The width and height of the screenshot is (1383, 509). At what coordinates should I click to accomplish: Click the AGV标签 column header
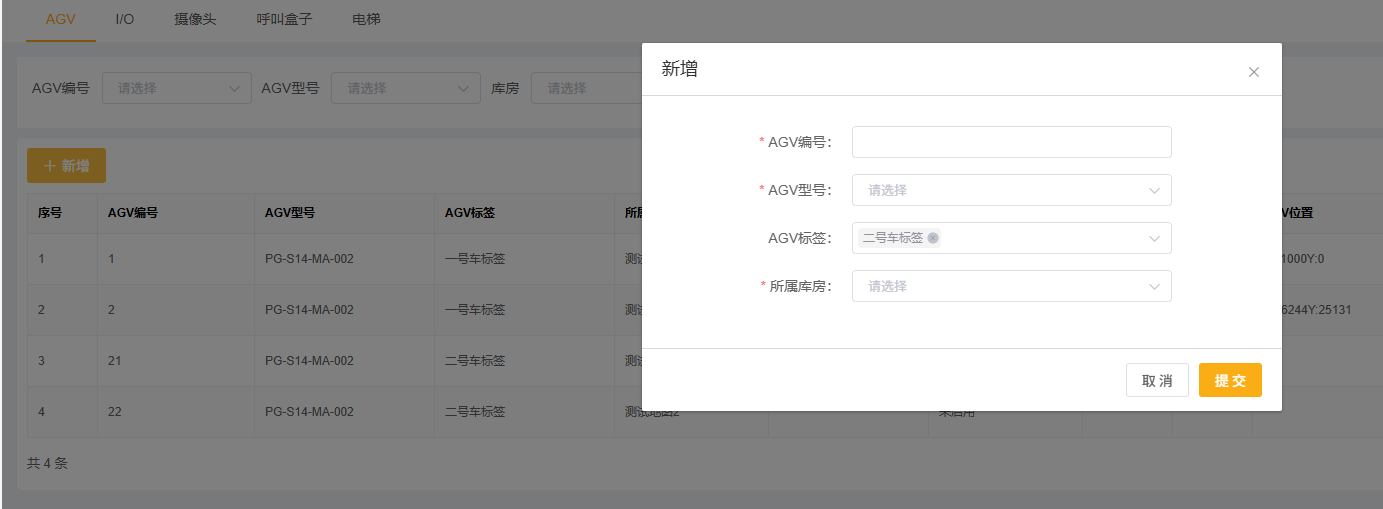point(470,213)
